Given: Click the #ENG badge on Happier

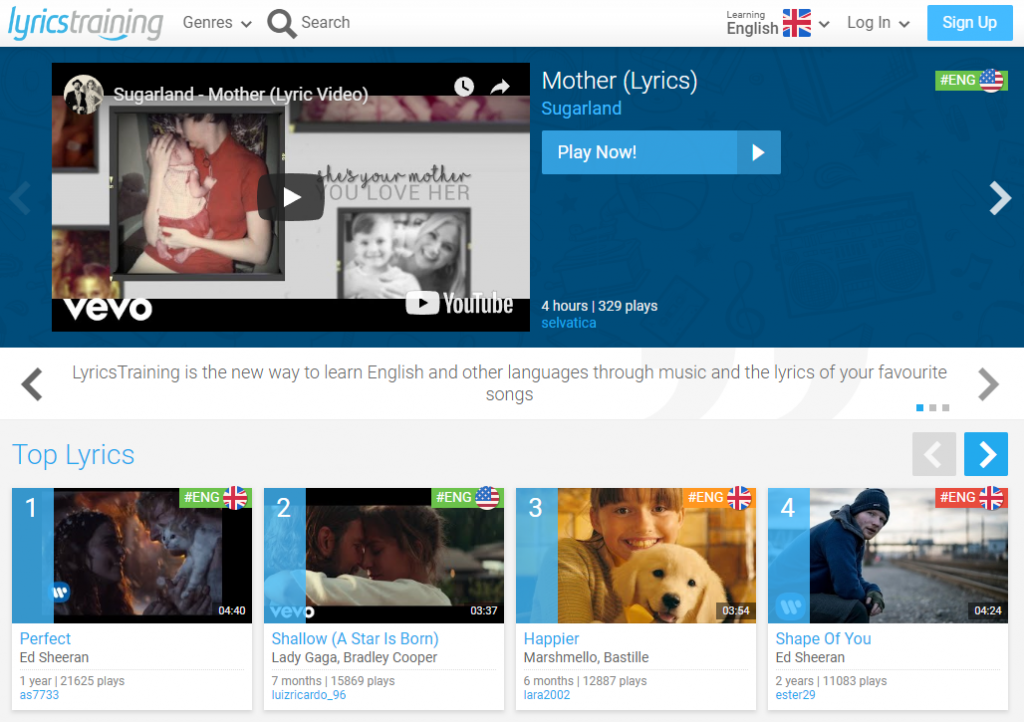Looking at the screenshot, I should pyautogui.click(x=719, y=497).
